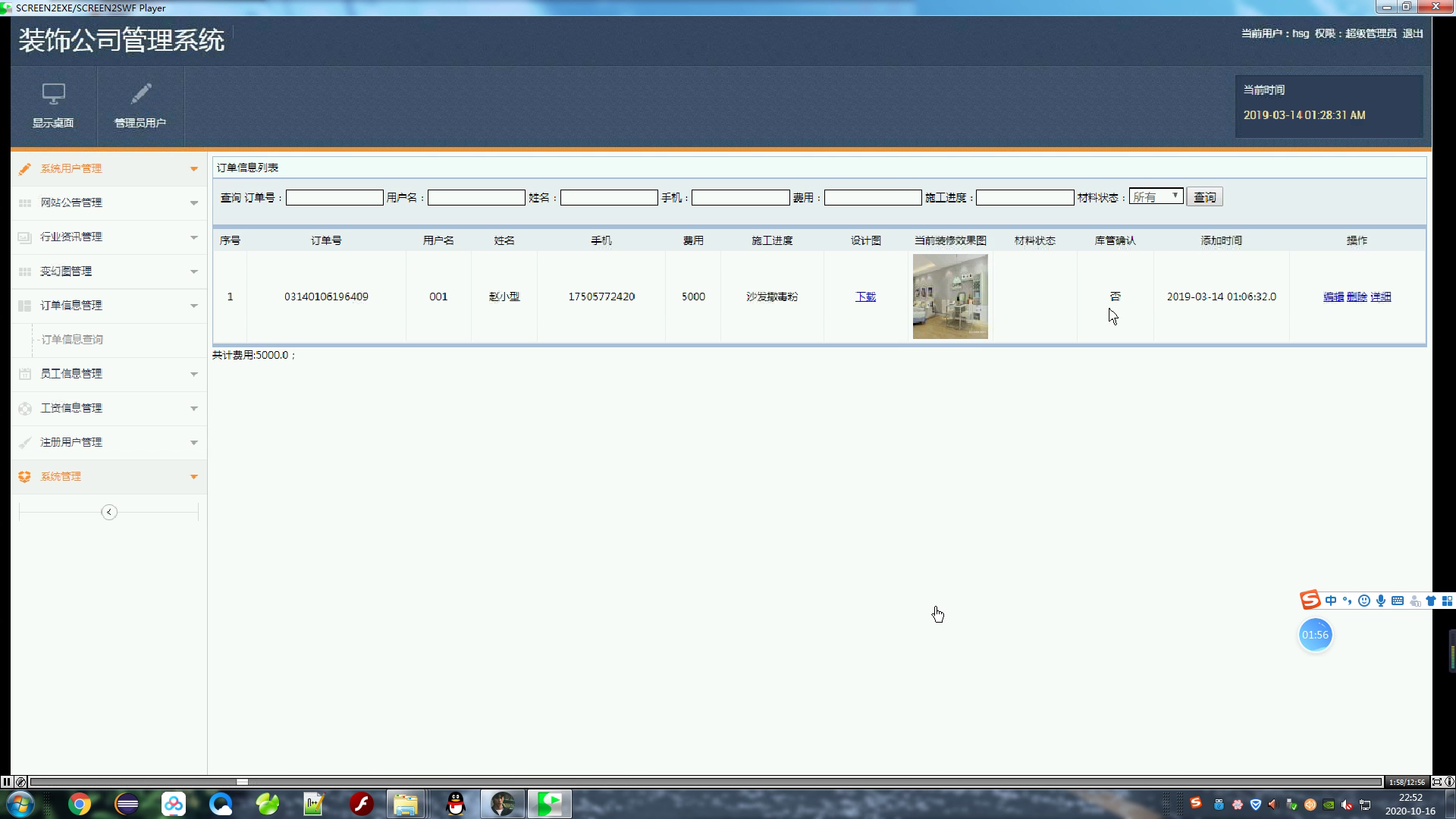This screenshot has height=819, width=1456.
Task: Open the Screen2Exe green taskbar icon
Action: [x=550, y=804]
